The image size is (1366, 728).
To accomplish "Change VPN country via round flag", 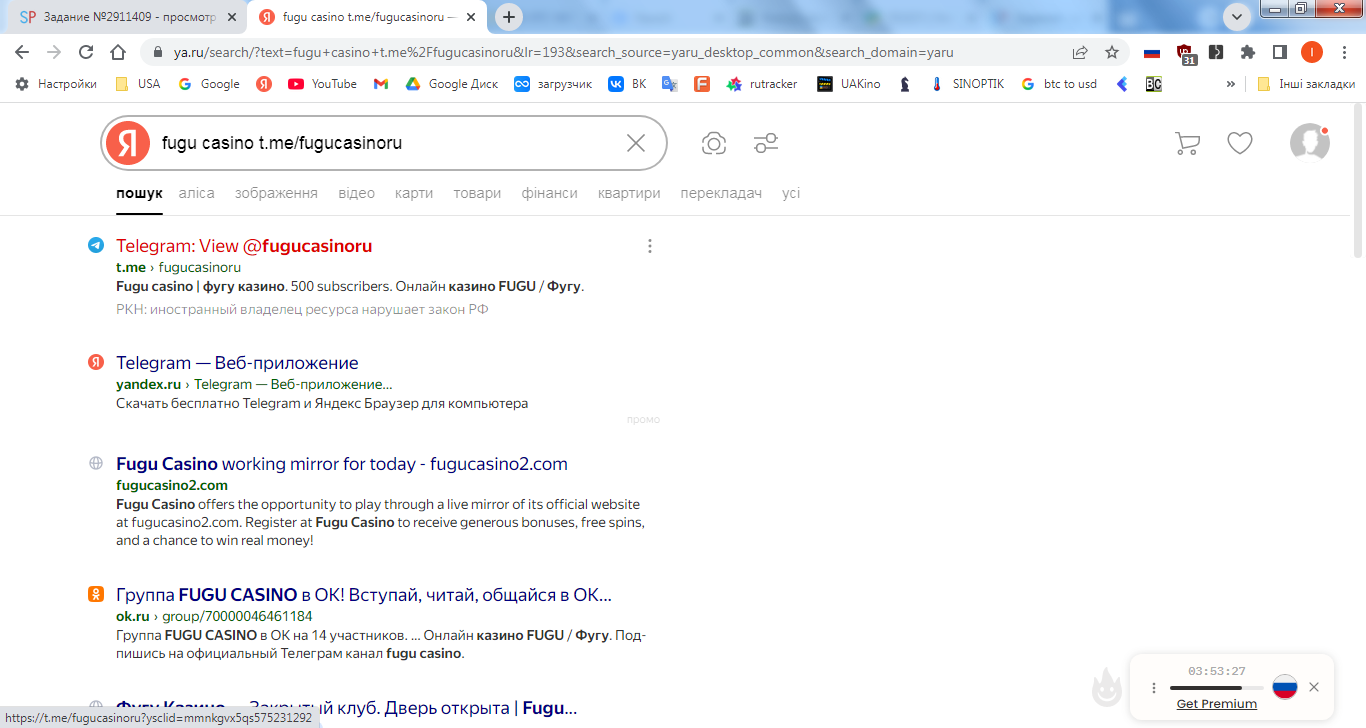I will (1284, 687).
